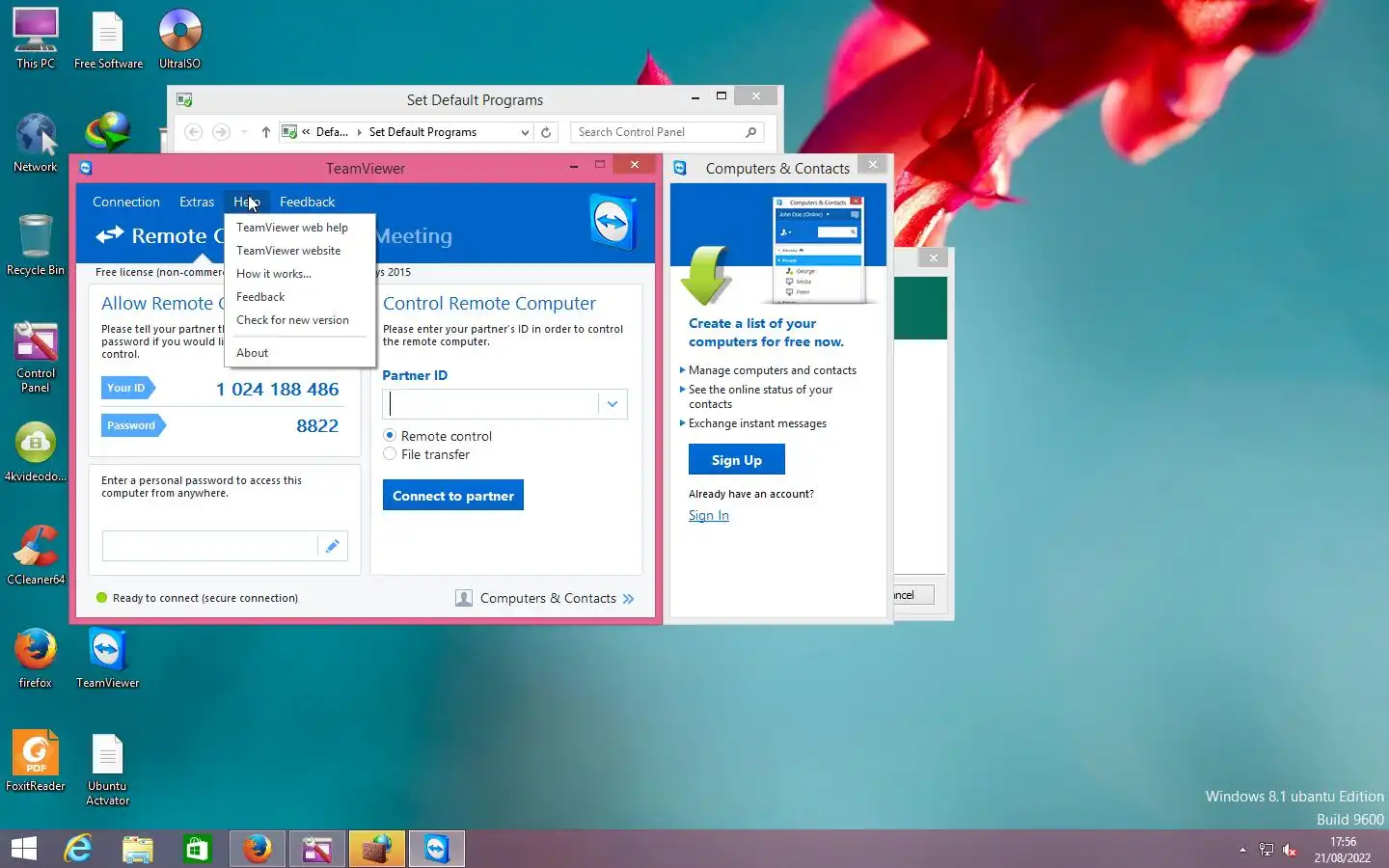The height and width of the screenshot is (868, 1389).
Task: Click the Windows Start button
Action: 24,849
